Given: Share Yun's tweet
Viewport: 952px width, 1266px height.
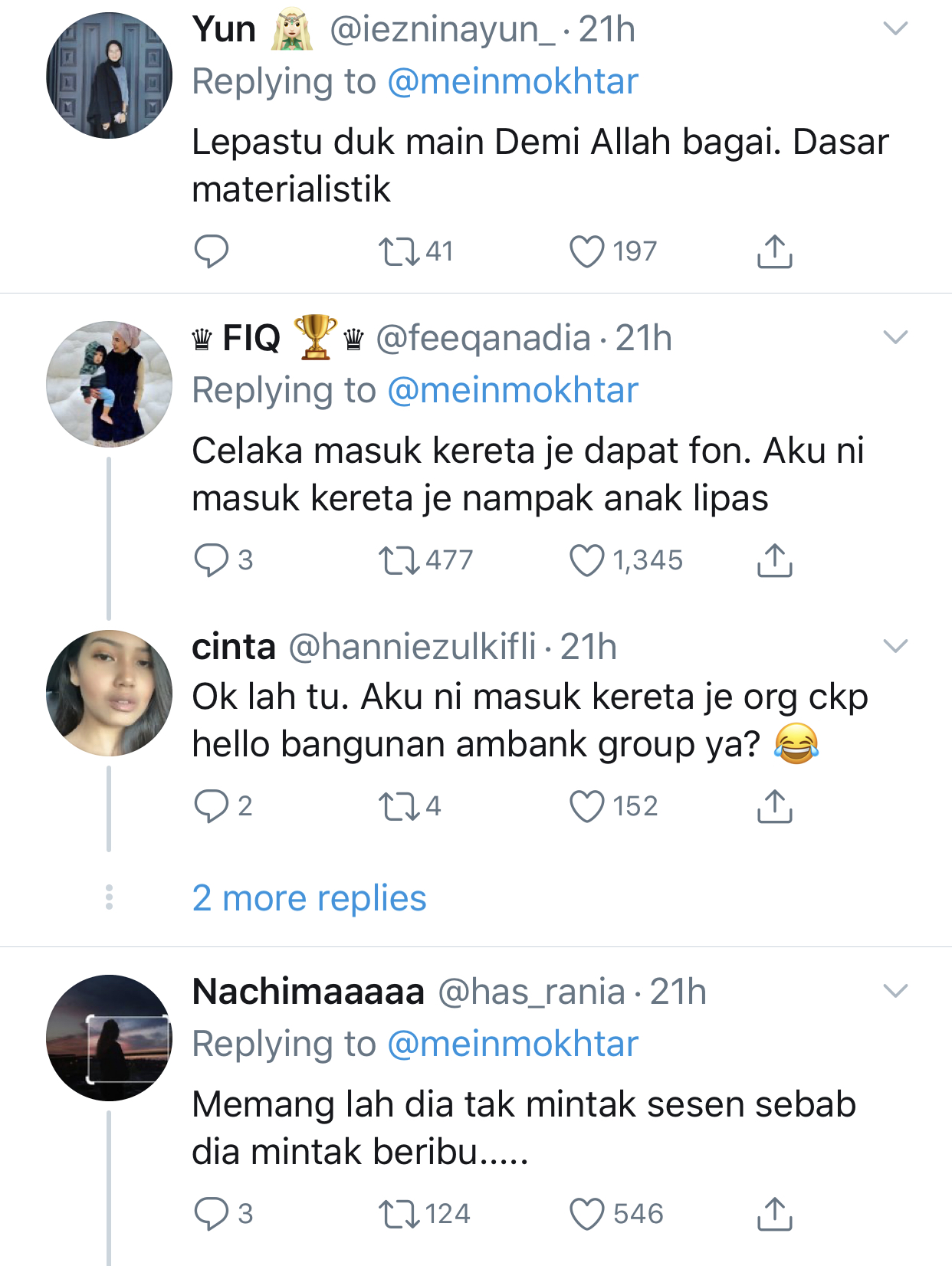Looking at the screenshot, I should 774,251.
